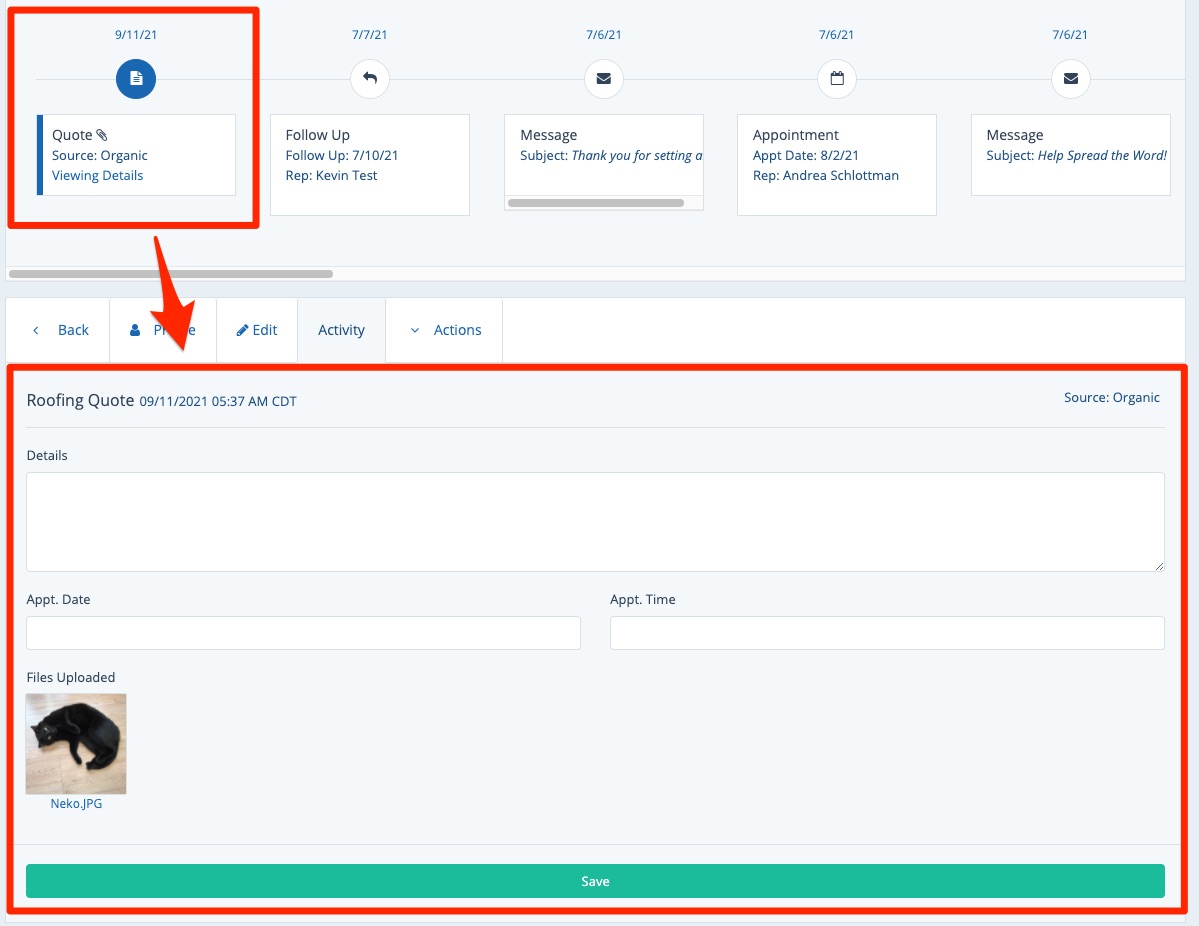Click the paperclip attachment icon on Quote
The width and height of the screenshot is (1199, 926).
102,135
